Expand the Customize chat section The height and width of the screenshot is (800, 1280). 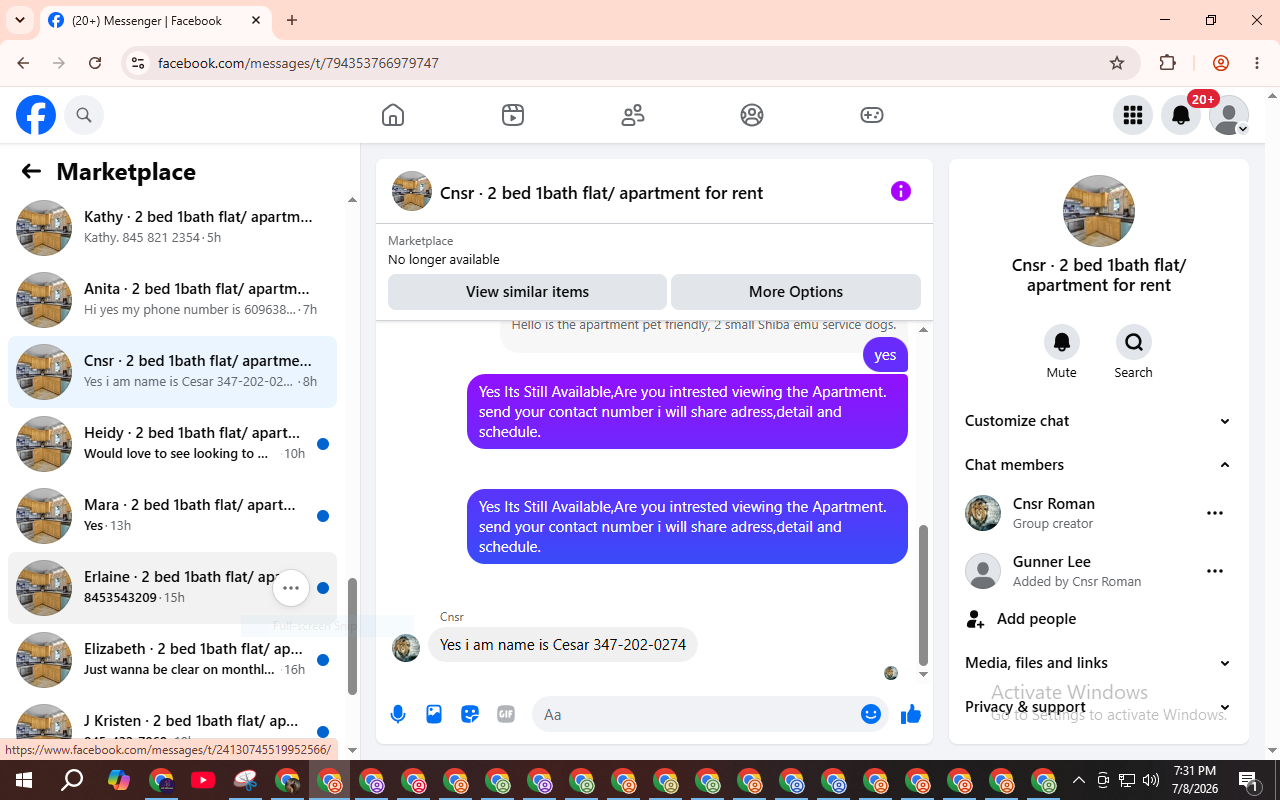pos(1099,421)
